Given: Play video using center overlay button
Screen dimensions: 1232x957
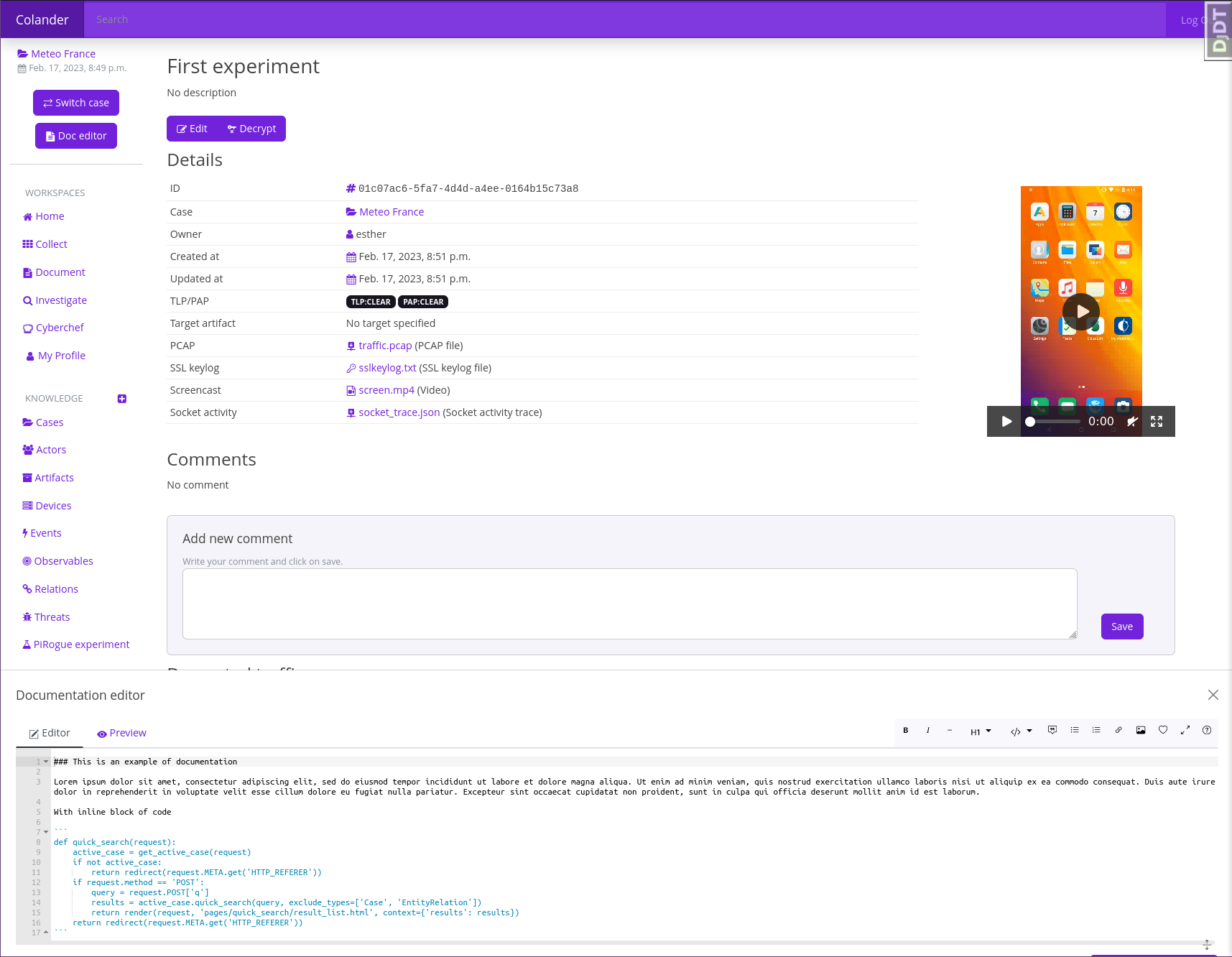Looking at the screenshot, I should 1081,311.
